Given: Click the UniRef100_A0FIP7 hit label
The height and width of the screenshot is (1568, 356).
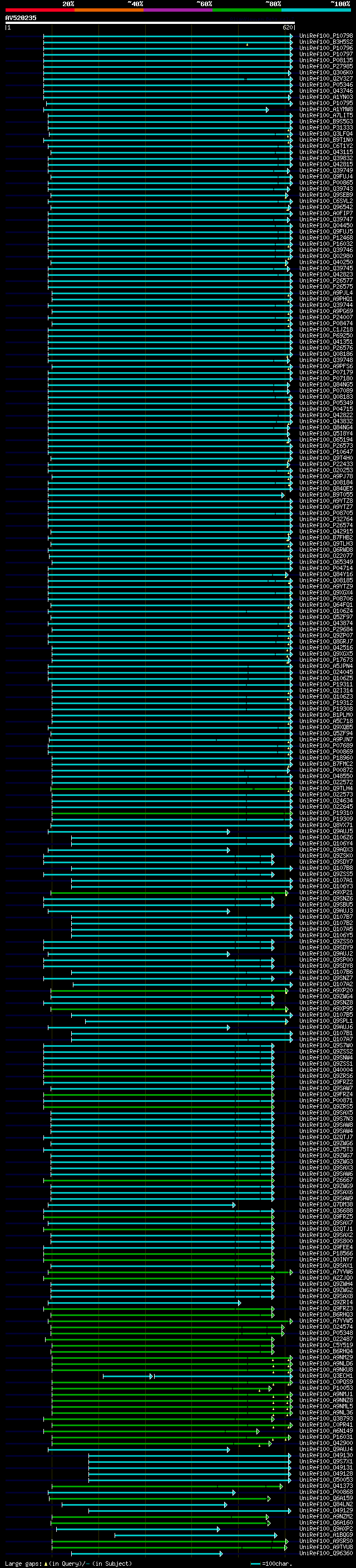Looking at the screenshot, I should pyautogui.click(x=326, y=214).
